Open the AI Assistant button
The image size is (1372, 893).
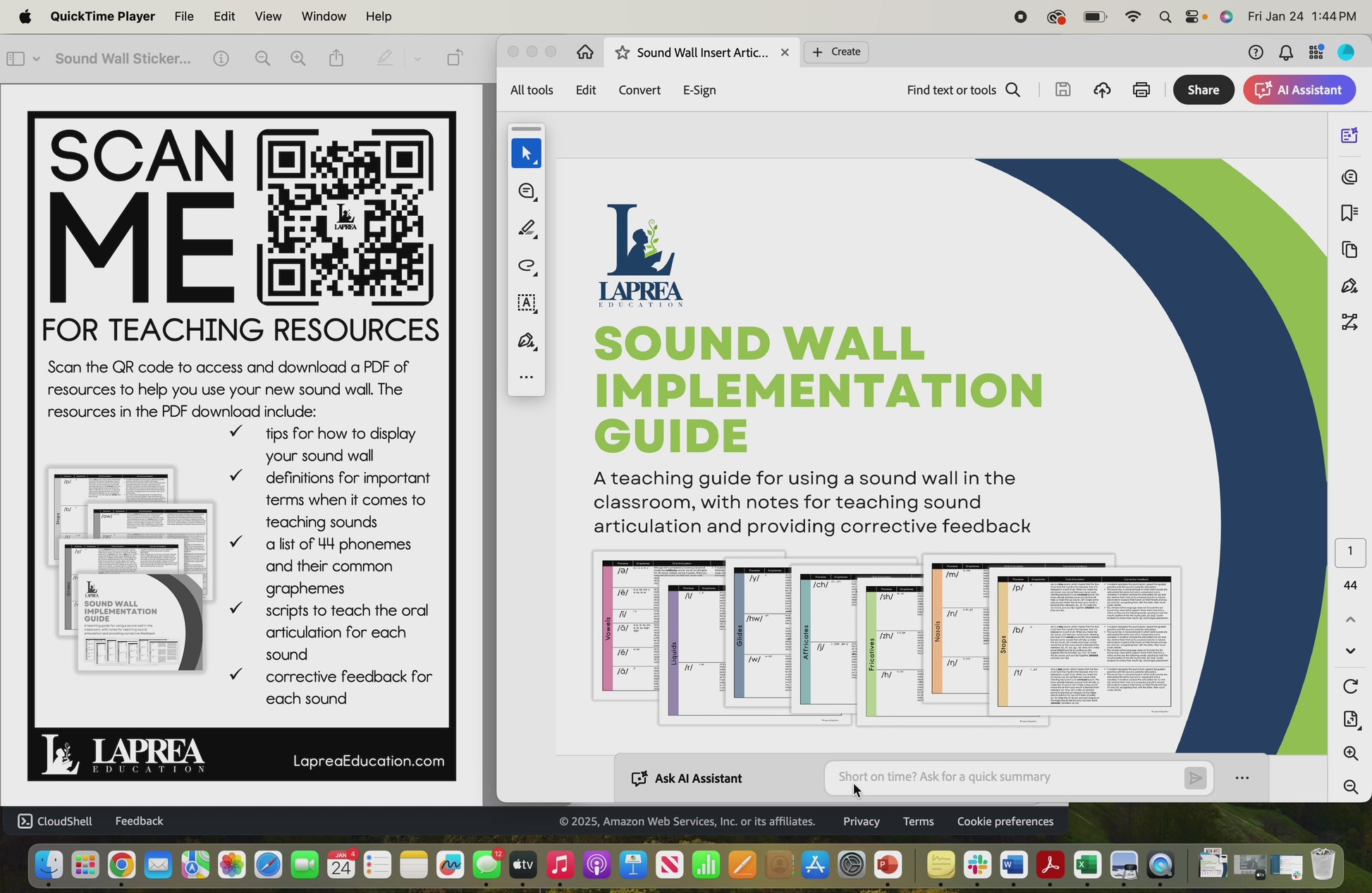pyautogui.click(x=1299, y=90)
